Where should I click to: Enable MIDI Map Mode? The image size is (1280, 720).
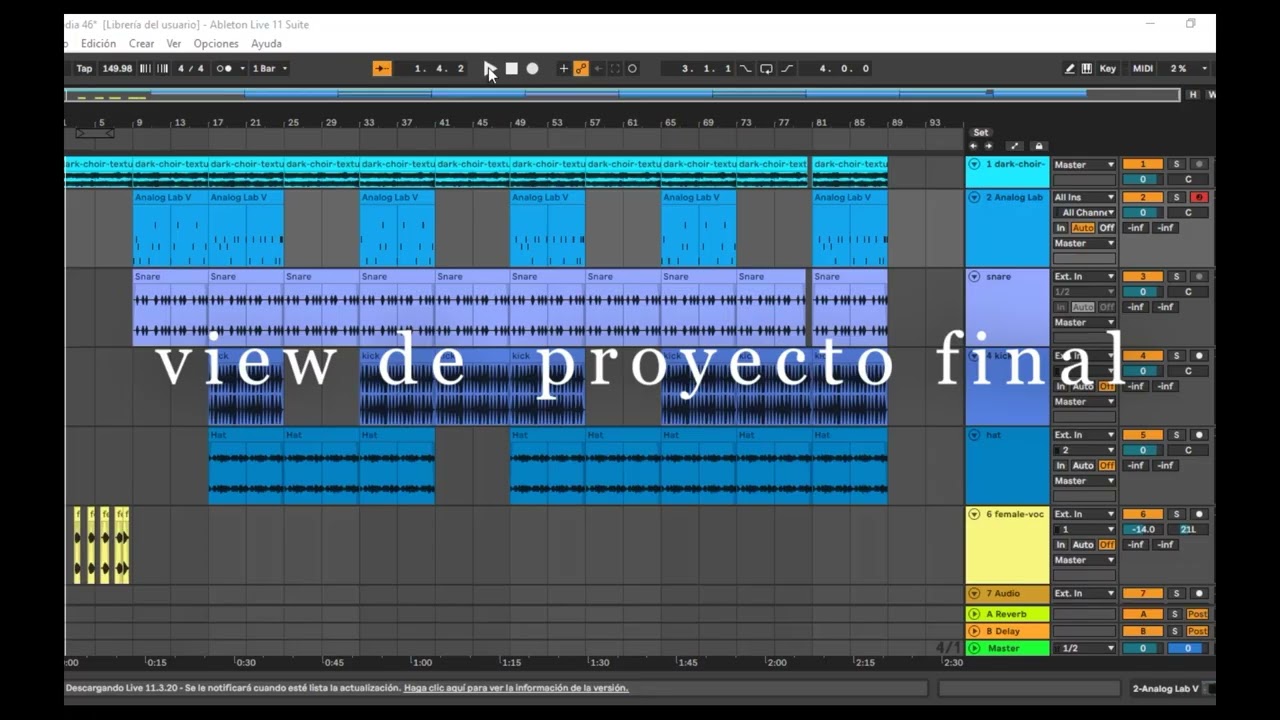click(1143, 68)
